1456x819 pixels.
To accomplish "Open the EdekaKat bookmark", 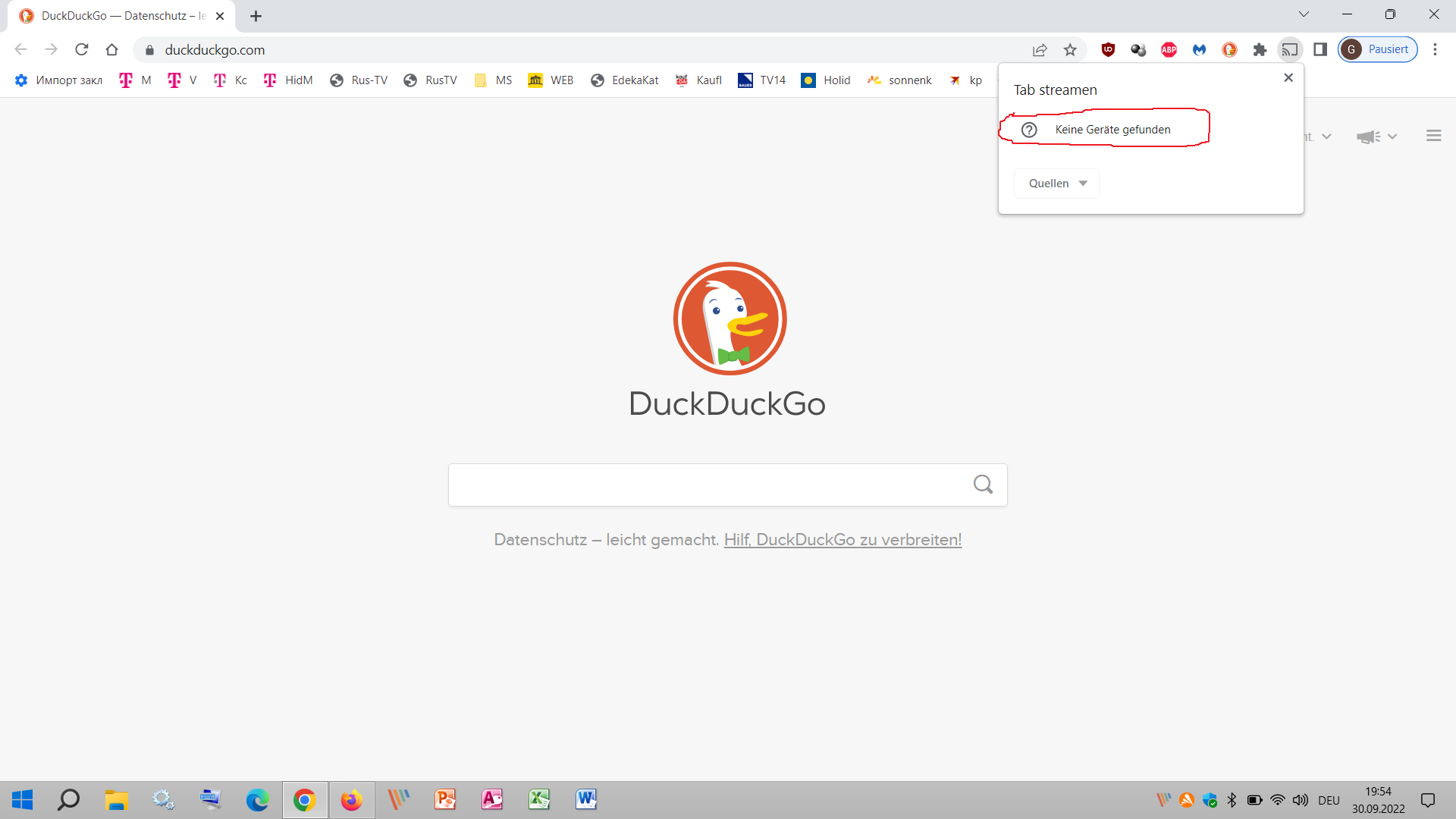I will pyautogui.click(x=625, y=80).
